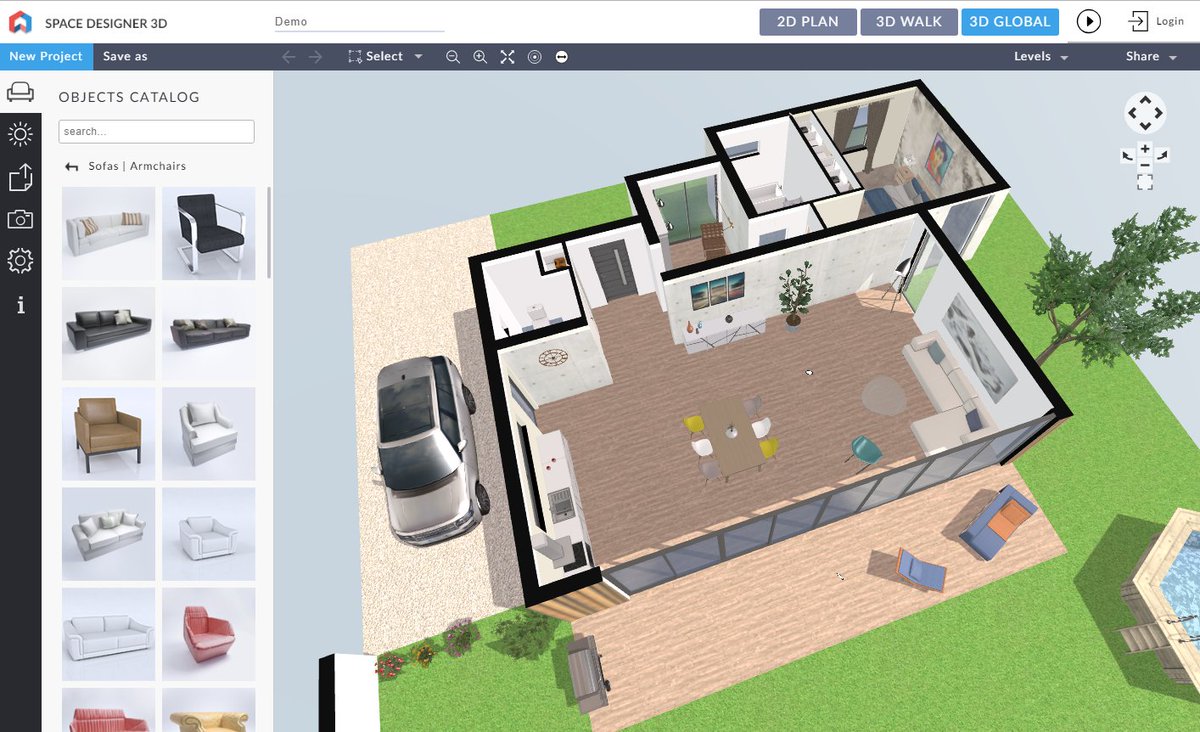1200x732 pixels.
Task: Open the gear settings sidebar icon
Action: (20, 262)
